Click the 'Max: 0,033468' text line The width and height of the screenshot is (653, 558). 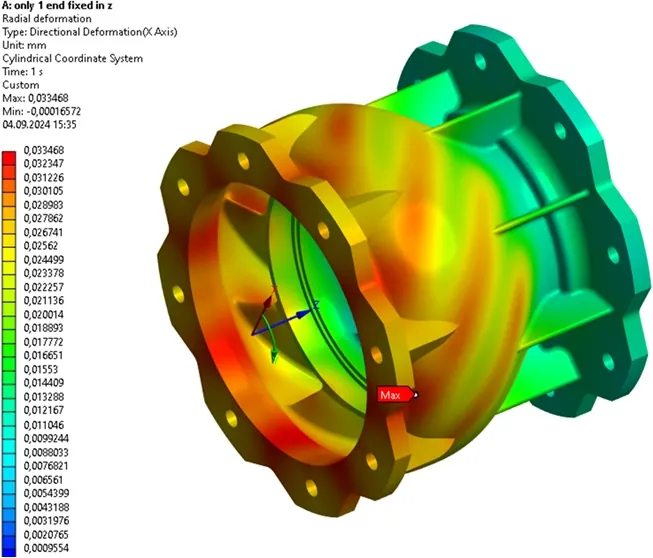pos(35,98)
